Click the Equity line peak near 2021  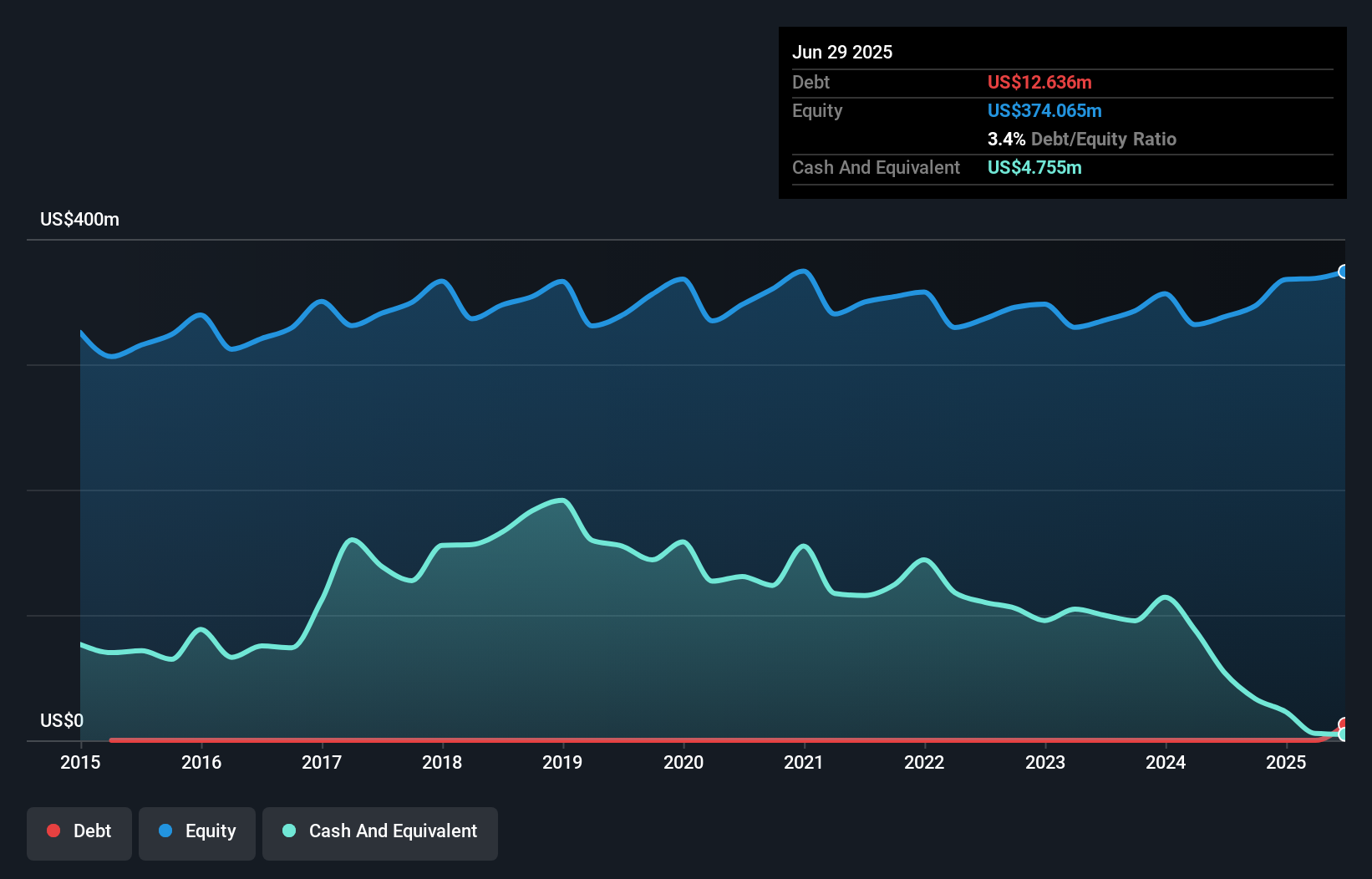pos(804,270)
